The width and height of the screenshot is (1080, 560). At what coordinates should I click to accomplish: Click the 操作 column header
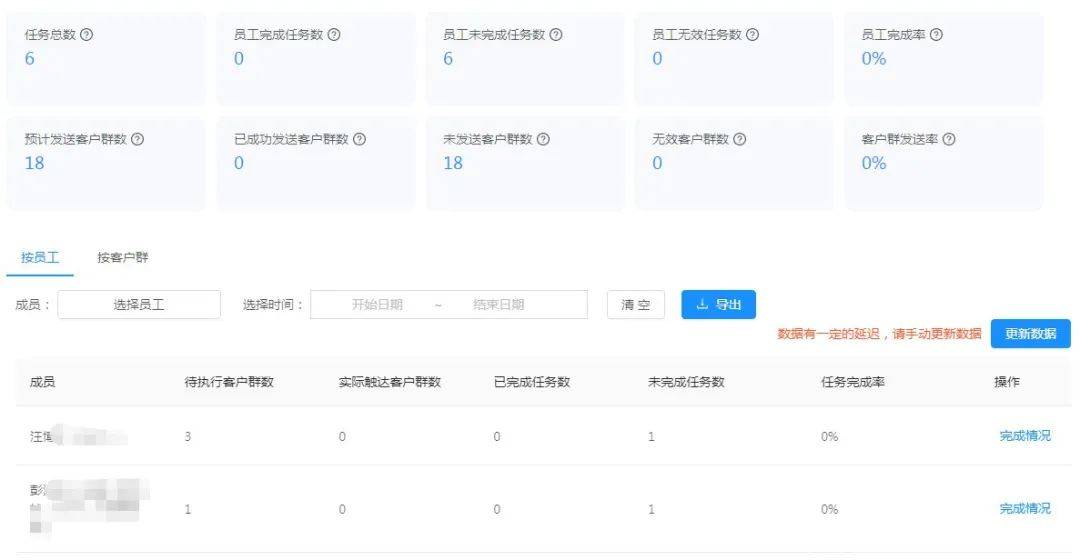[1007, 382]
